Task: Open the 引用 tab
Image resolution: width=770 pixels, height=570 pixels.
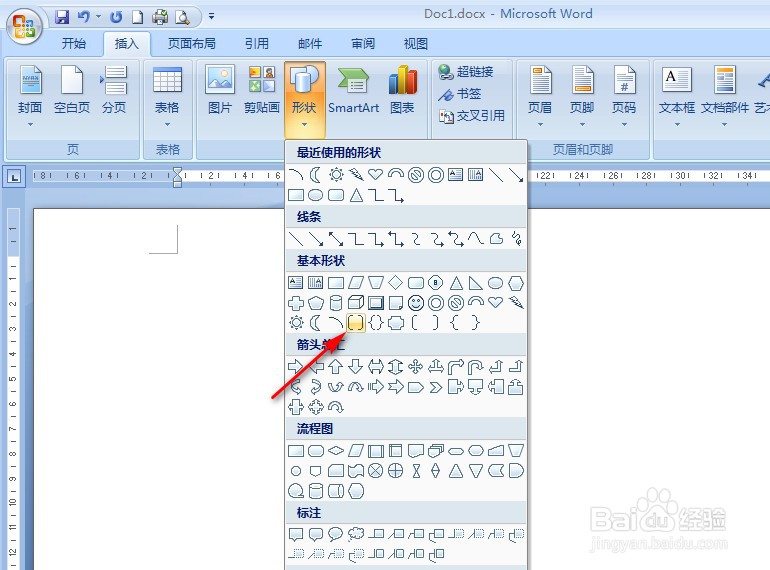Action: point(257,44)
